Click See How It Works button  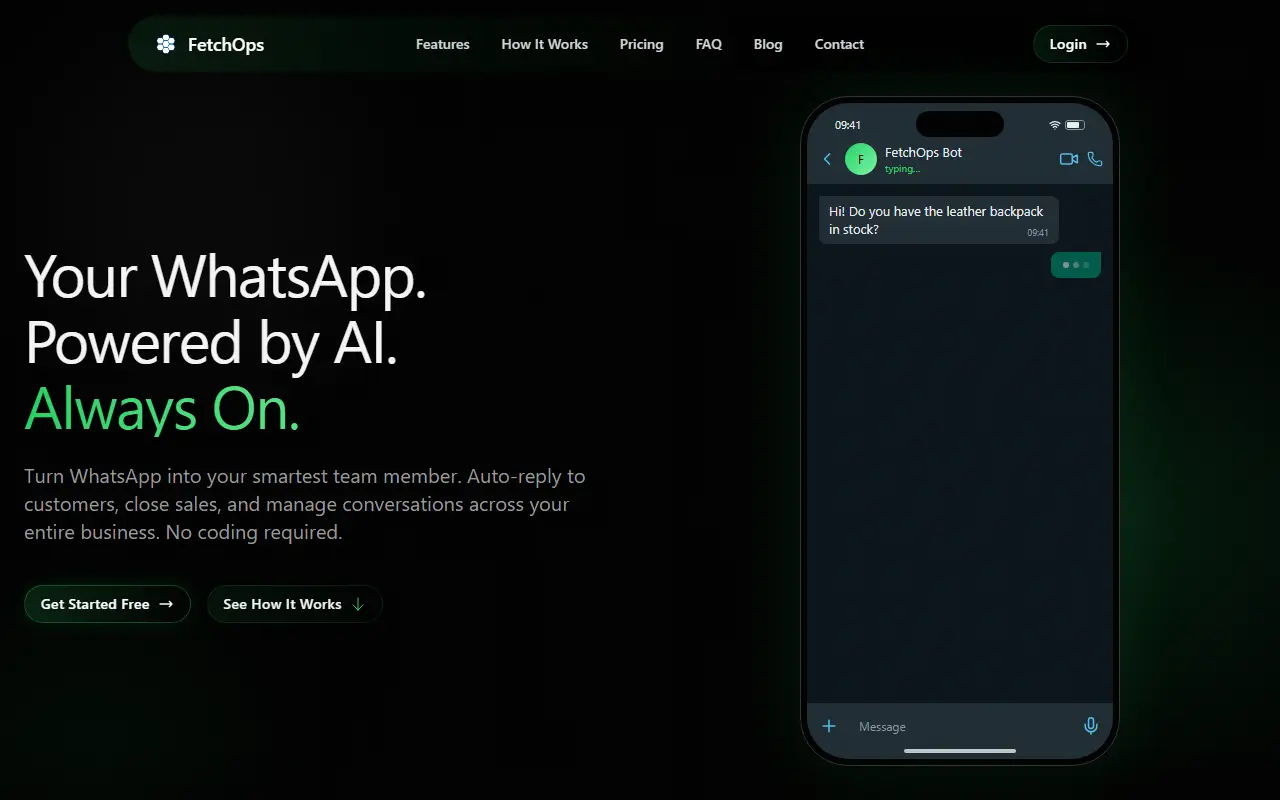pyautogui.click(x=295, y=604)
